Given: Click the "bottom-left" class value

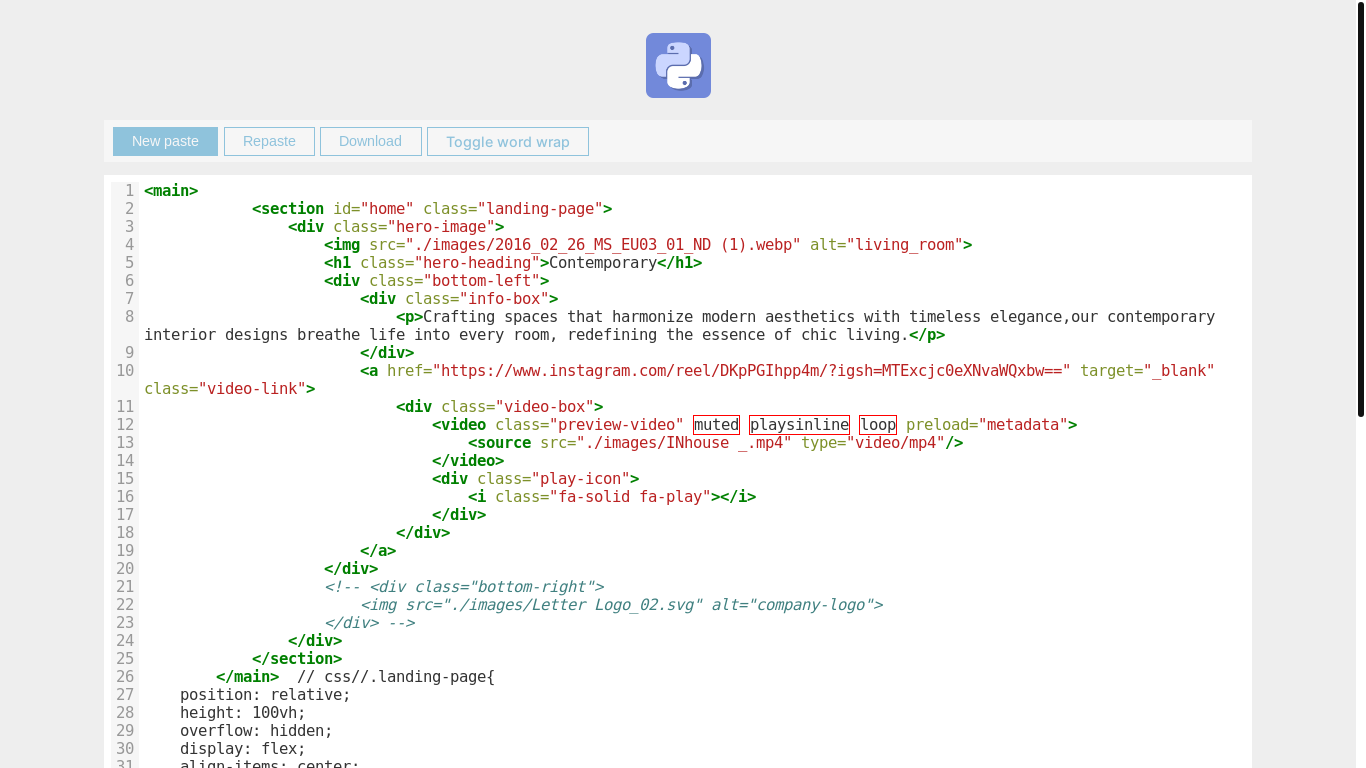Looking at the screenshot, I should click(482, 281).
